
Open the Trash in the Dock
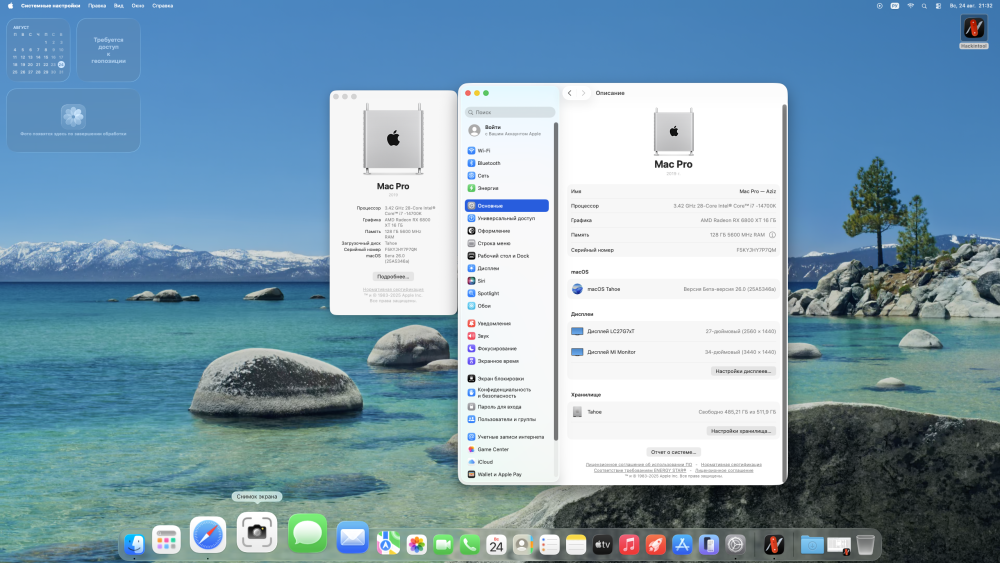865,545
